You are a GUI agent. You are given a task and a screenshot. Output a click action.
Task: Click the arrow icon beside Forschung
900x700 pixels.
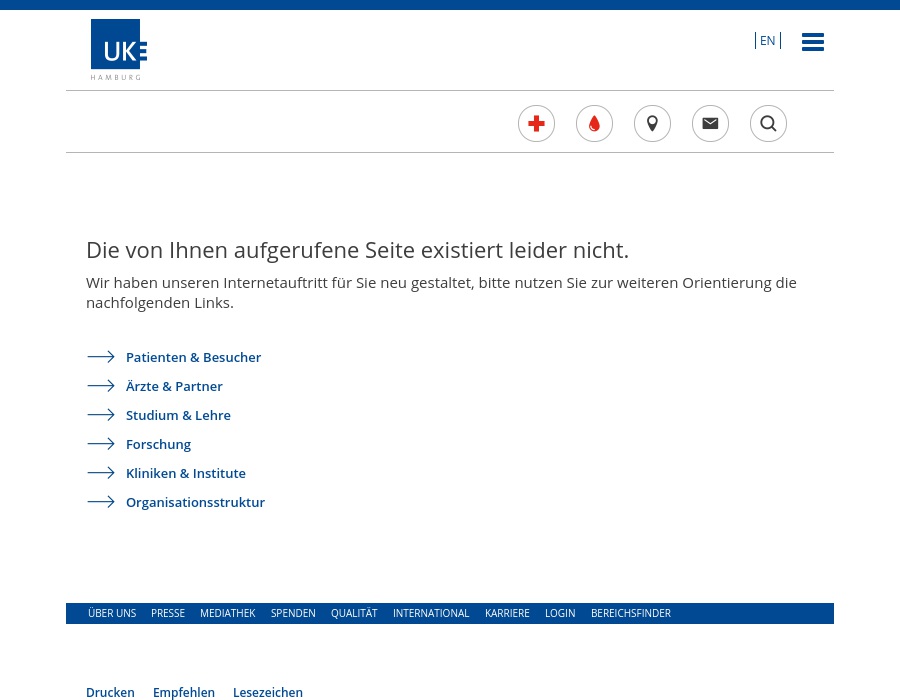101,443
